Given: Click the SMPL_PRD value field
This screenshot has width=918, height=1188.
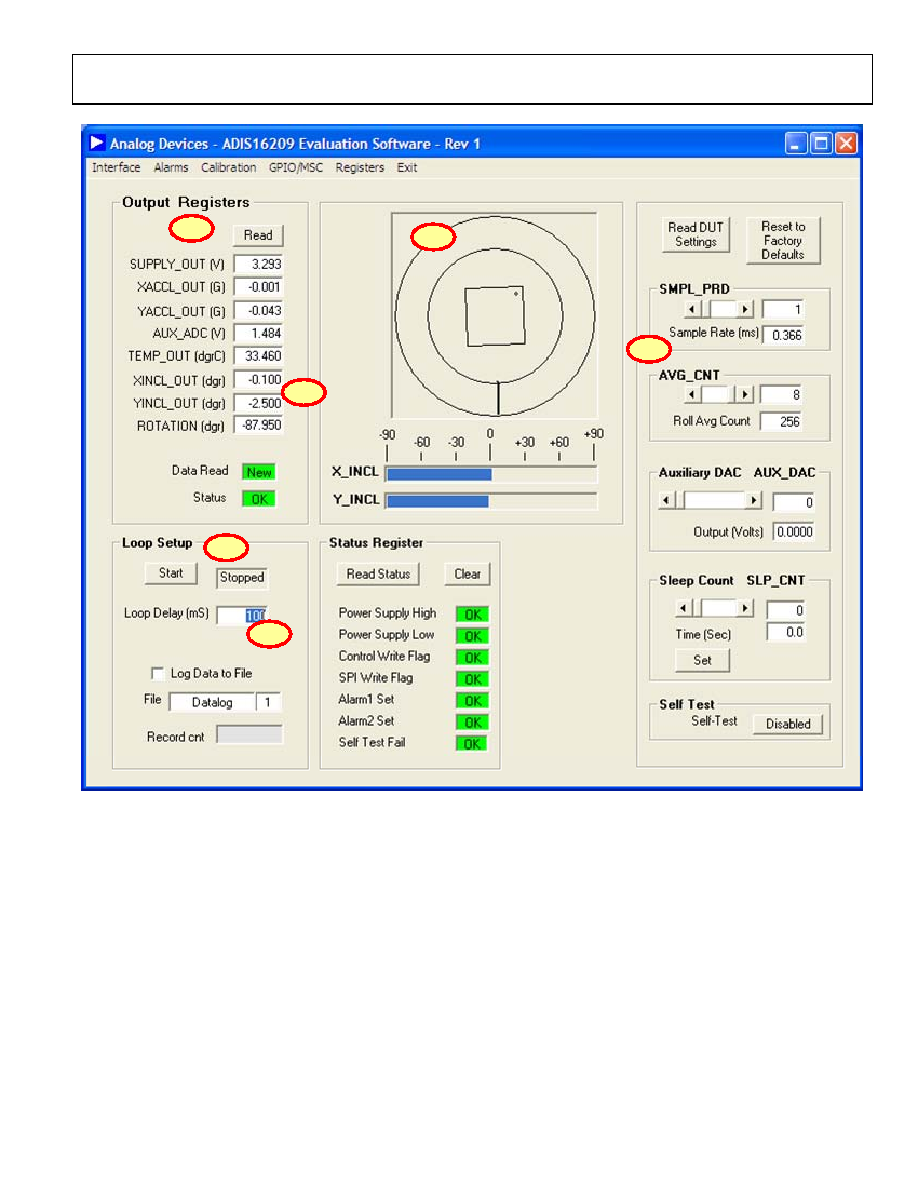Looking at the screenshot, I should [782, 309].
